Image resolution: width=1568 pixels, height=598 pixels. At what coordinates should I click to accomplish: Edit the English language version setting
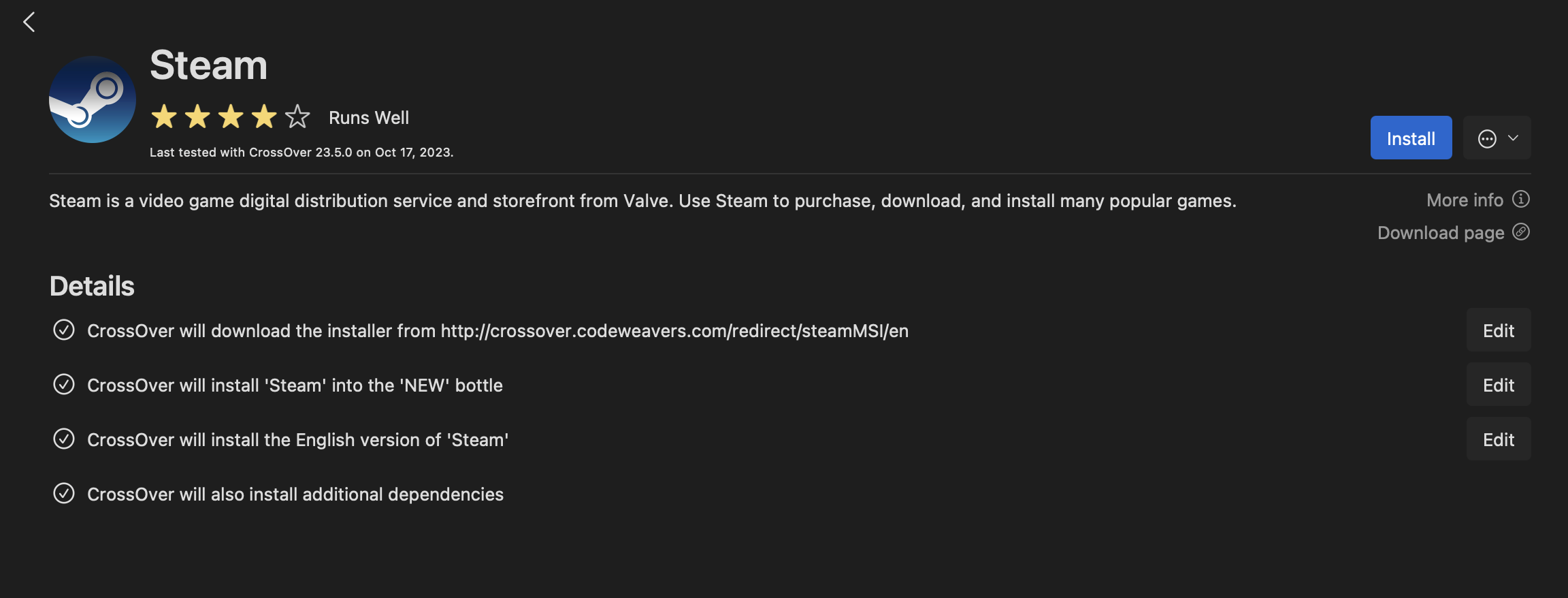(x=1498, y=439)
